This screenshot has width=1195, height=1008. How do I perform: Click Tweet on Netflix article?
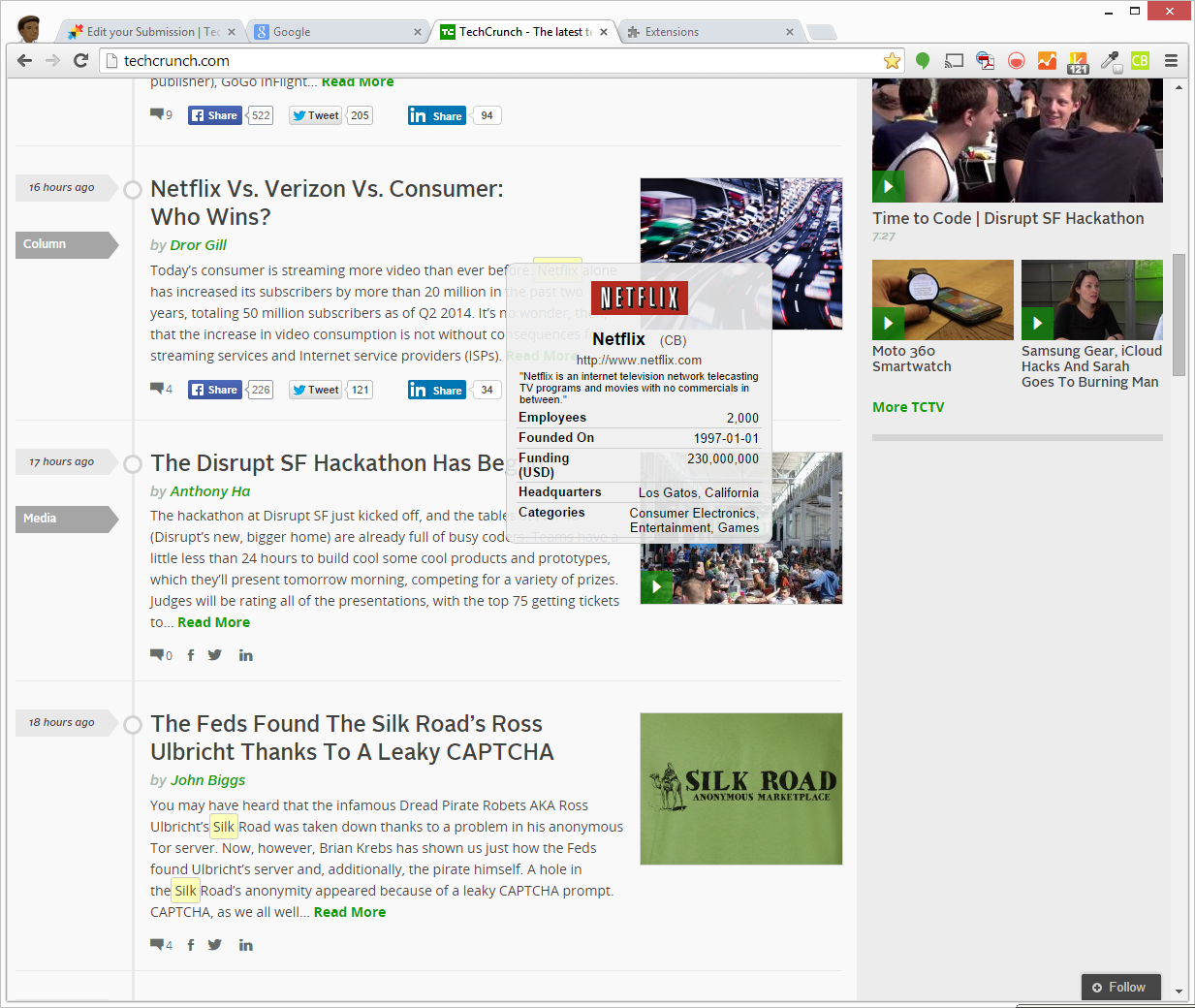click(316, 390)
